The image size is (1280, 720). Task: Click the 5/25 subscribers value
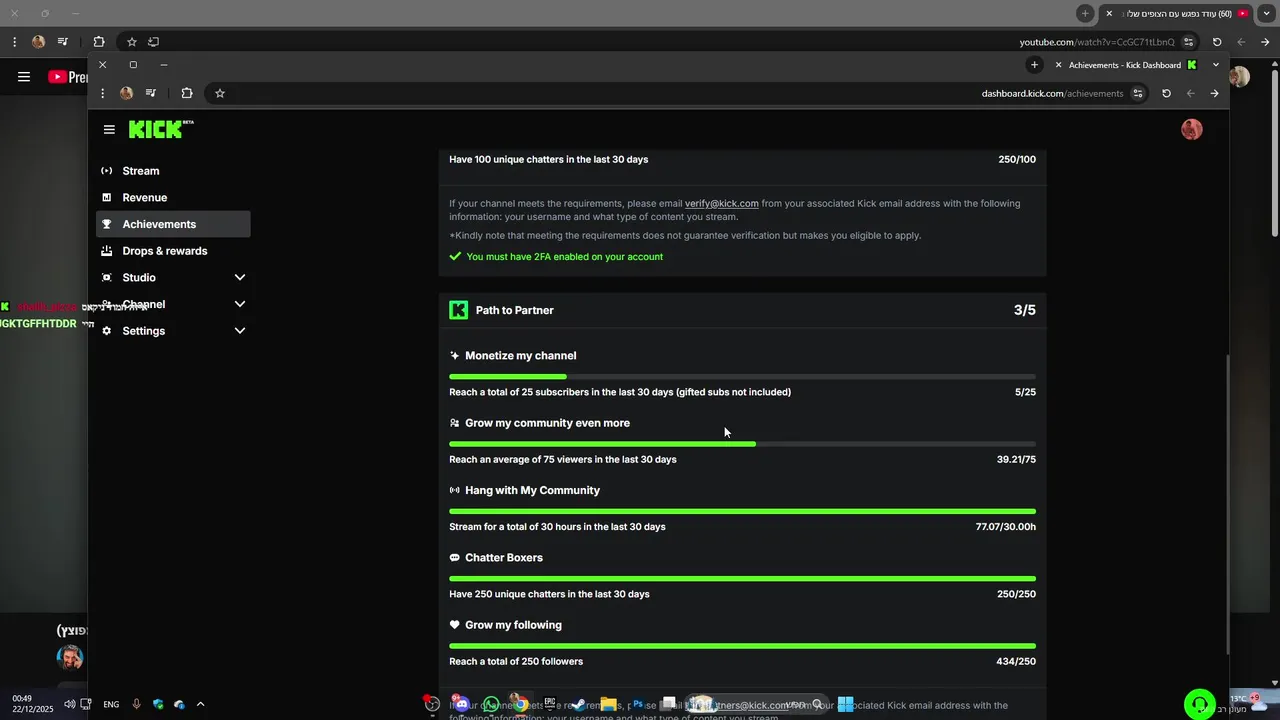pyautogui.click(x=1025, y=393)
